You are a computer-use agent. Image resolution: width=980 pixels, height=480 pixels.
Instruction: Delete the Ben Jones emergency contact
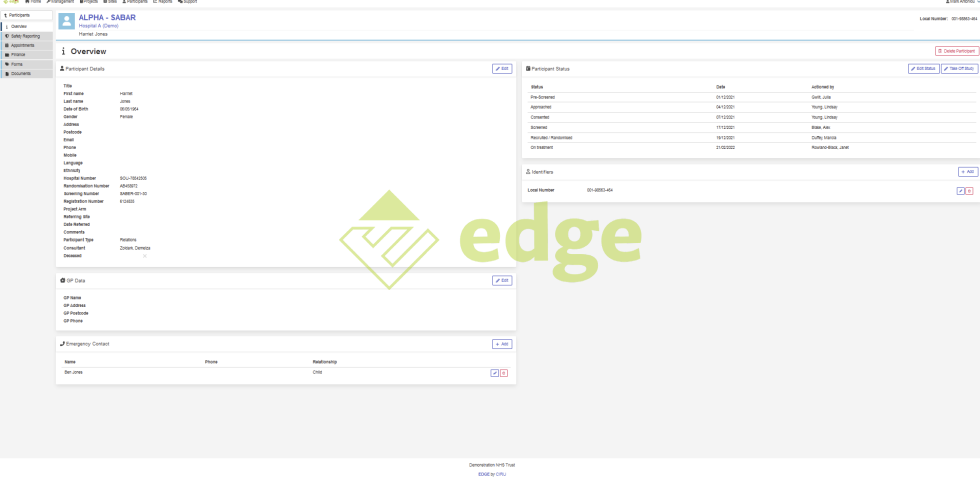coord(504,373)
